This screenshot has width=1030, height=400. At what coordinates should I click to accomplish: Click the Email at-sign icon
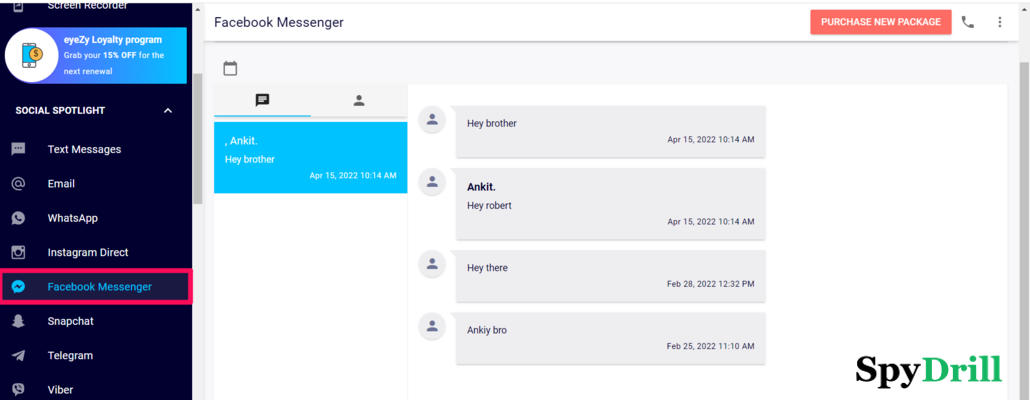18,184
